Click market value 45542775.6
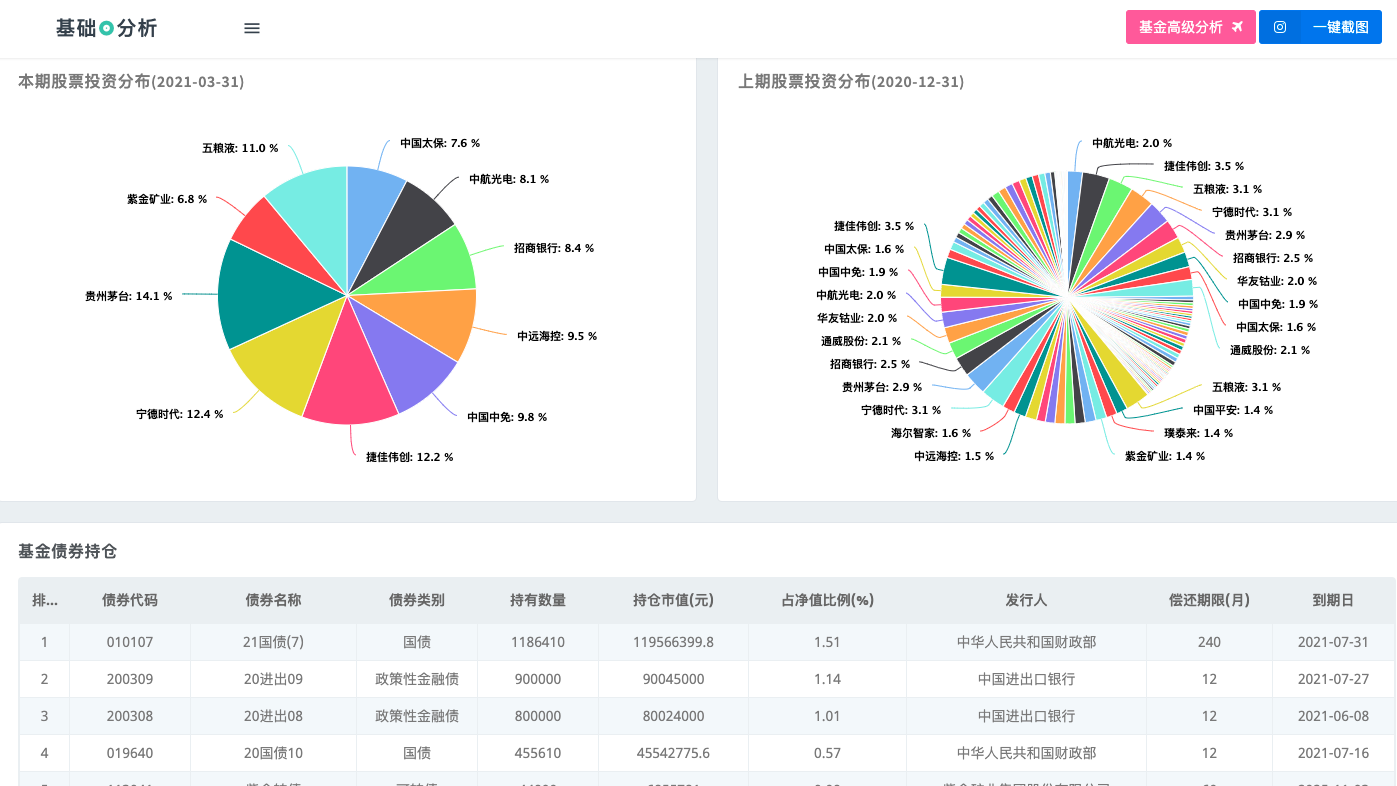This screenshot has width=1397, height=786. click(x=674, y=753)
